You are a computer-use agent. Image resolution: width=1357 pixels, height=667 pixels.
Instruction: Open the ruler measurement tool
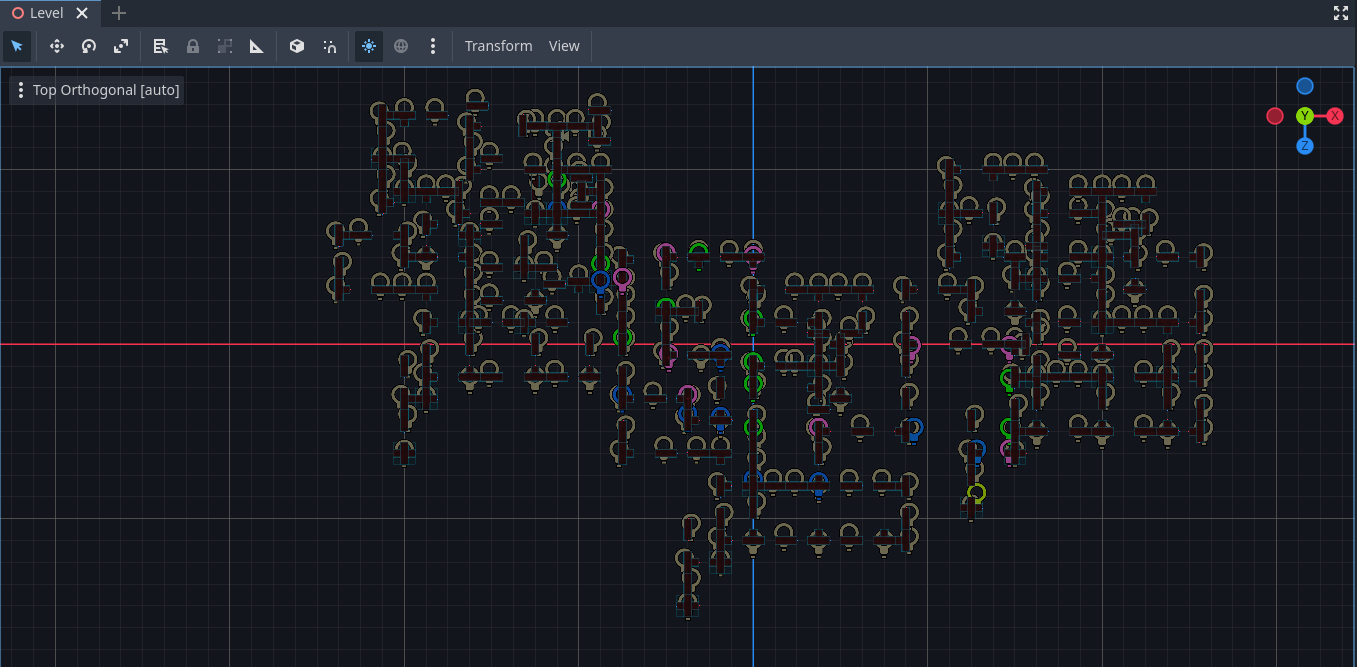257,46
